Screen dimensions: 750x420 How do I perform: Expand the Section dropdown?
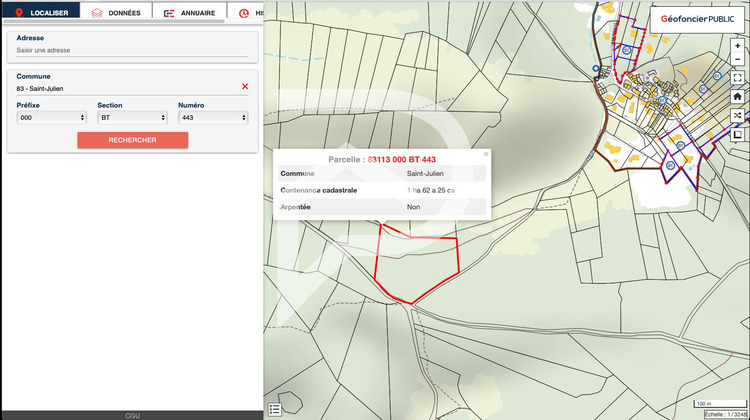pyautogui.click(x=132, y=117)
